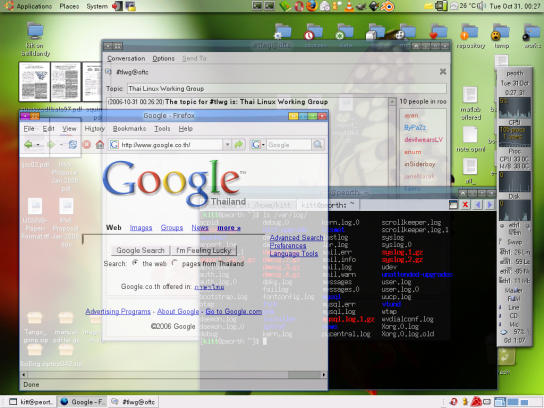
Task: Click the weather applet showing 26 °C
Action: [x=463, y=6]
